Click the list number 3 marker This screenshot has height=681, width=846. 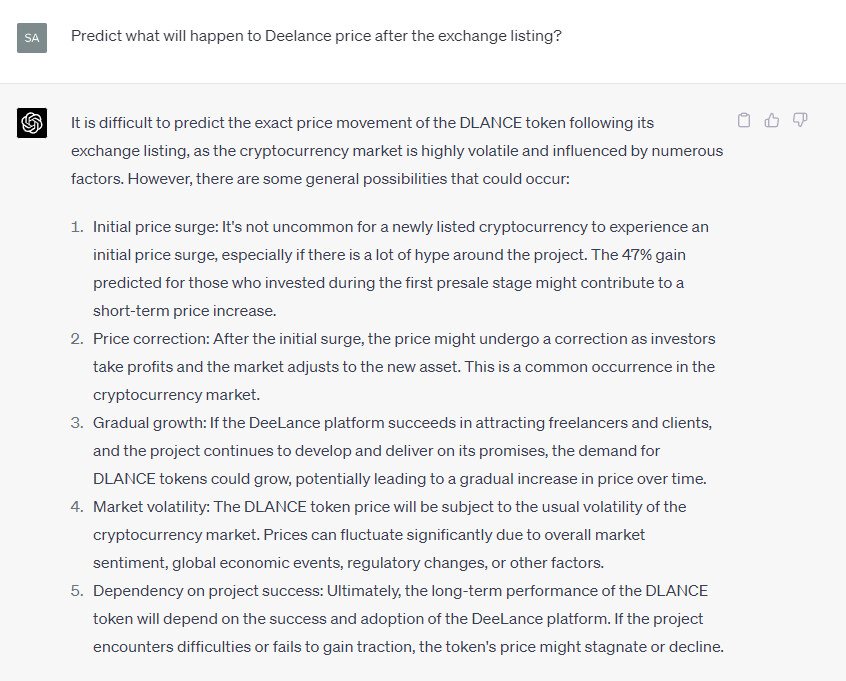[77, 423]
